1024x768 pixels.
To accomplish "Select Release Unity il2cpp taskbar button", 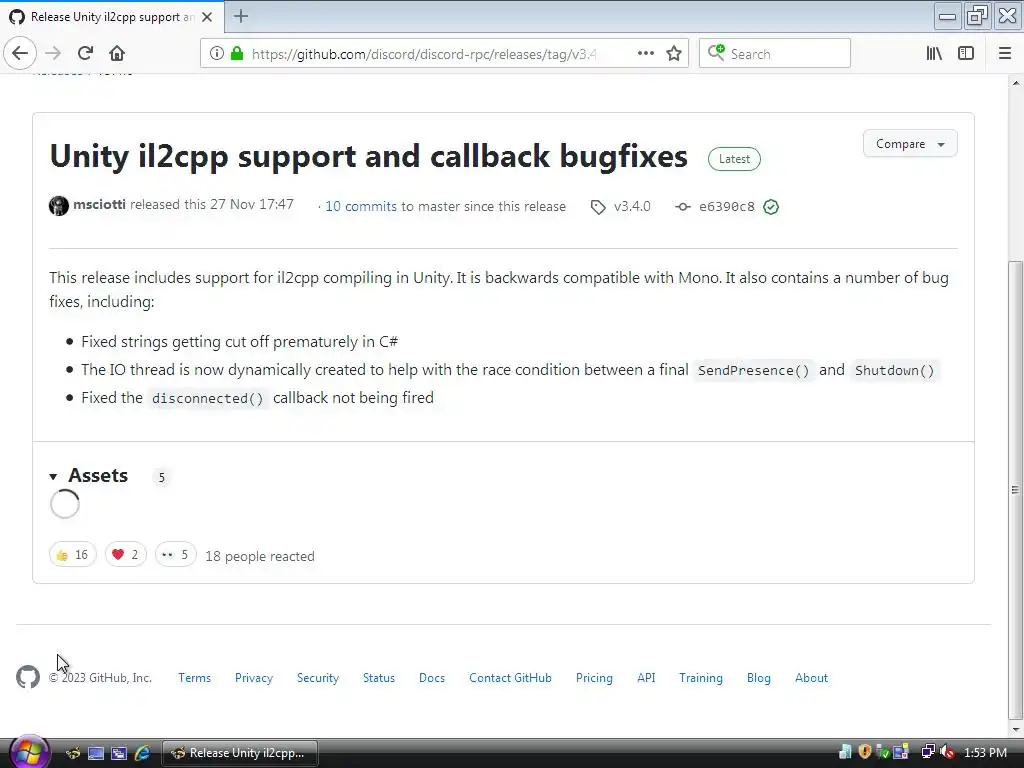I will click(240, 753).
